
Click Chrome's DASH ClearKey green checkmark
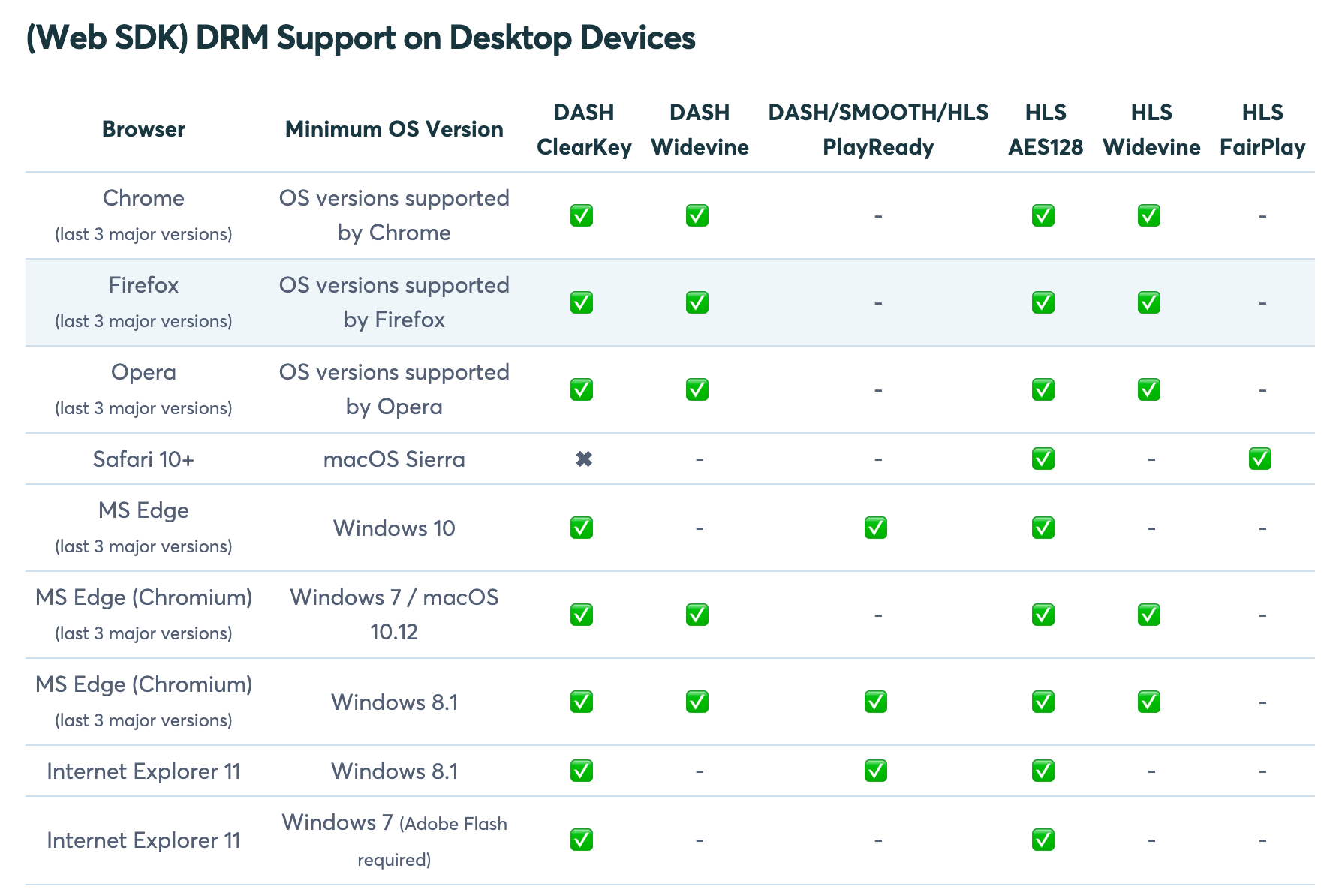(582, 216)
